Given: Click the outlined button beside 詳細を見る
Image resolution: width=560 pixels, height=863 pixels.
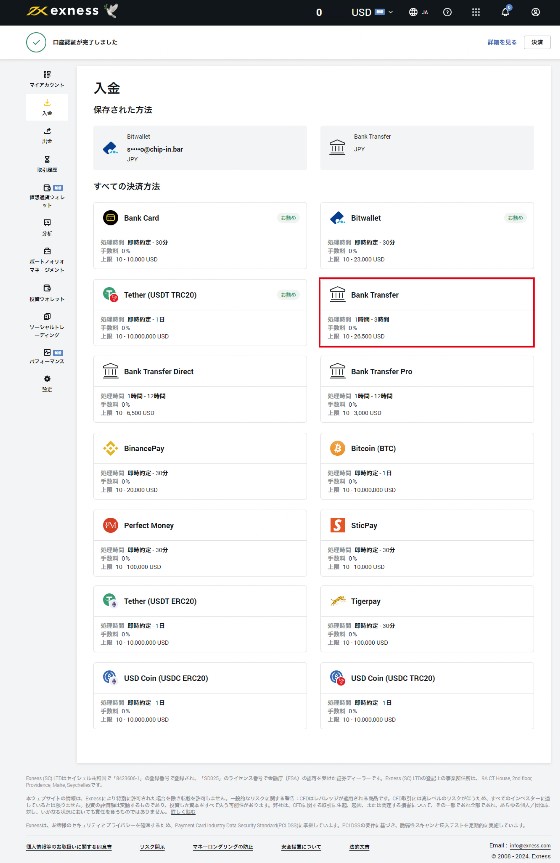Looking at the screenshot, I should pos(537,42).
